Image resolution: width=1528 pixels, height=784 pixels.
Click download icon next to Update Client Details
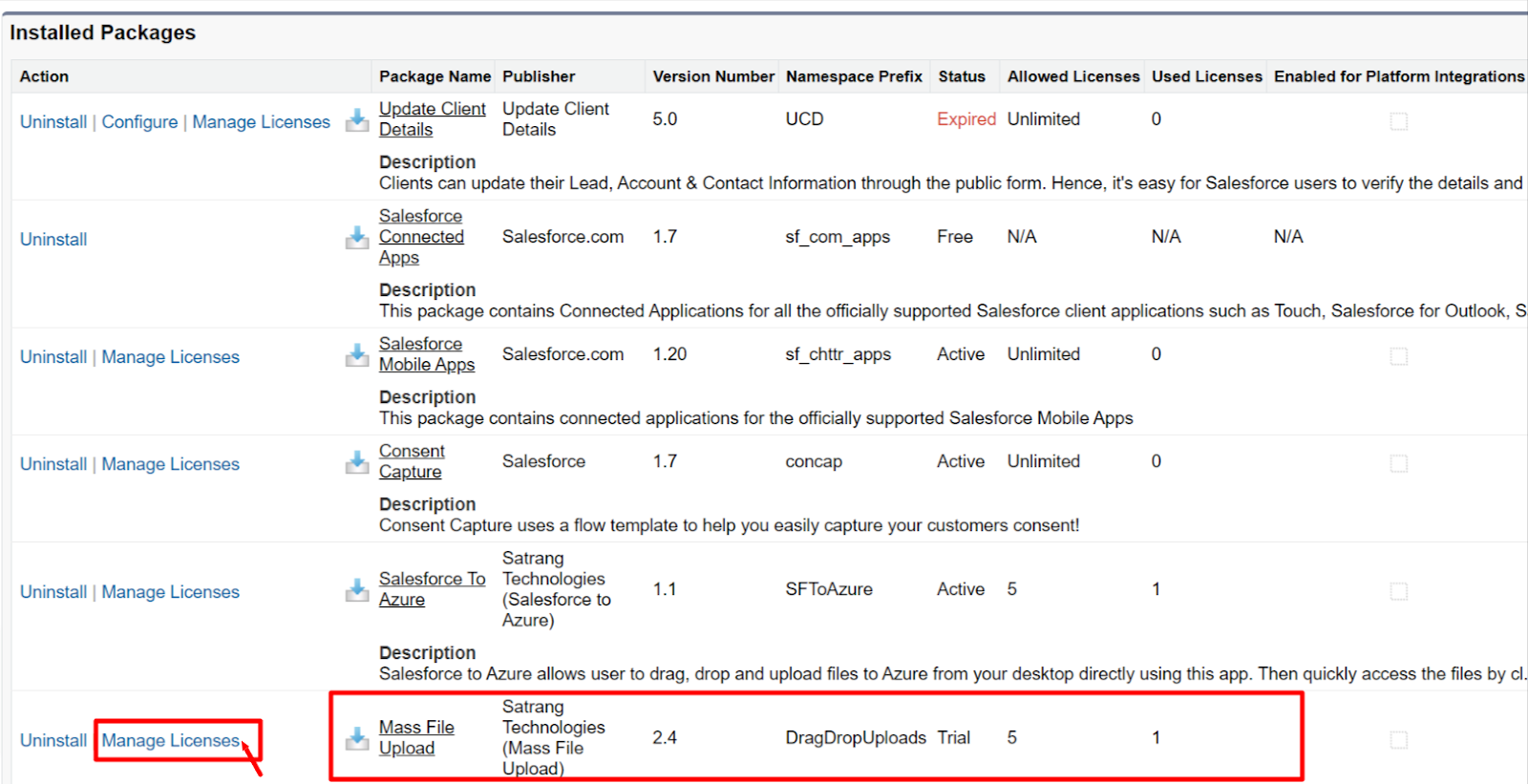[x=357, y=120]
